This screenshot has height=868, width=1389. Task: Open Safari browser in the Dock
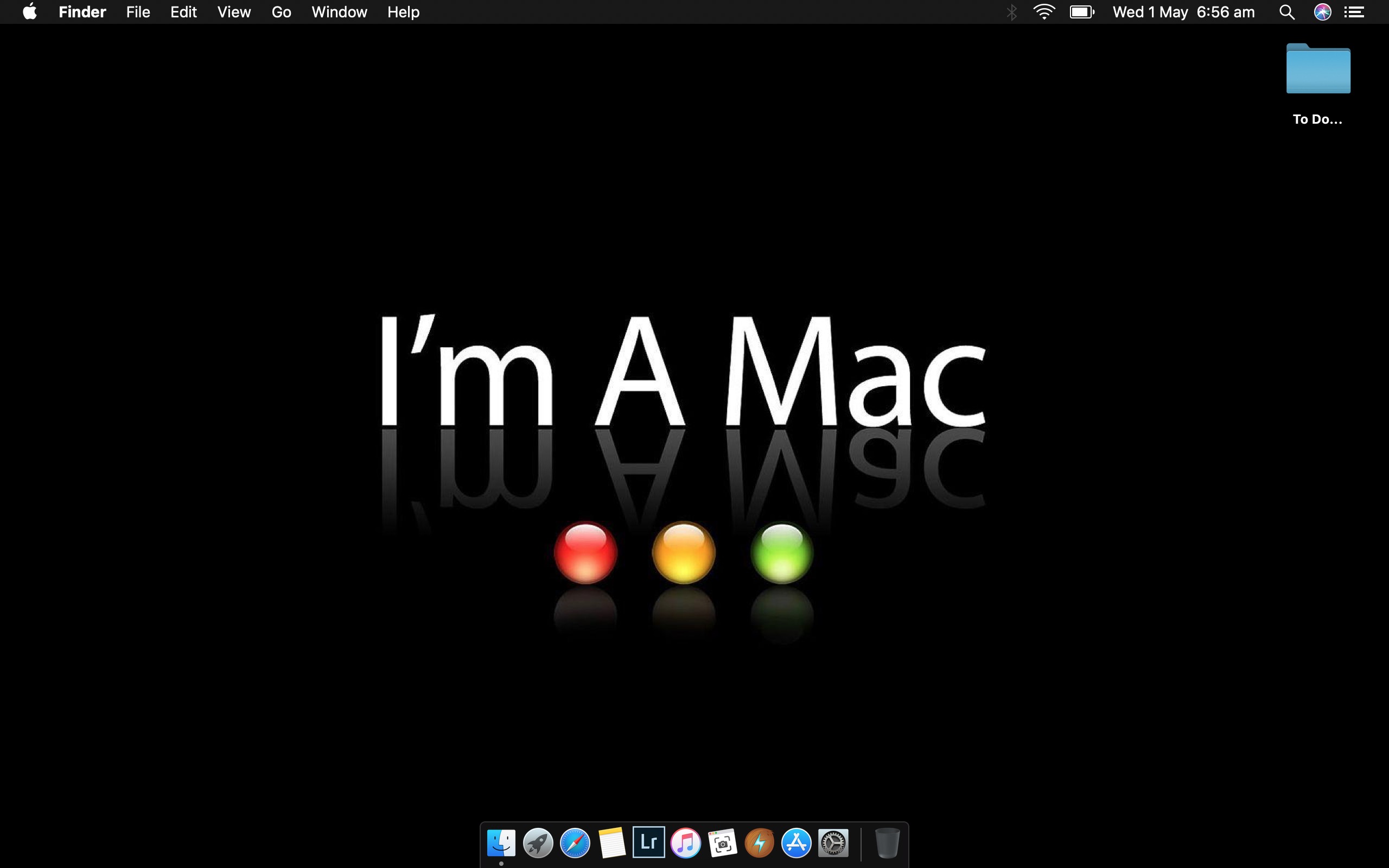[575, 843]
